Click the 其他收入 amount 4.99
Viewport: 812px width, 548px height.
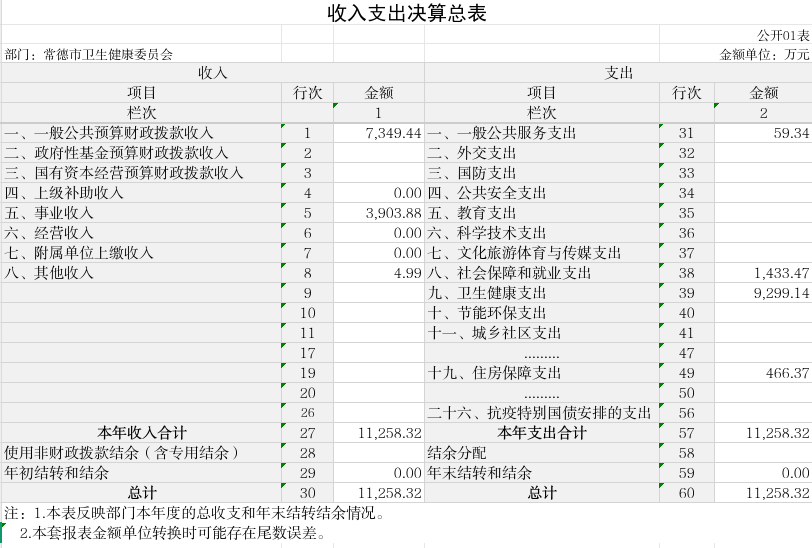point(379,273)
